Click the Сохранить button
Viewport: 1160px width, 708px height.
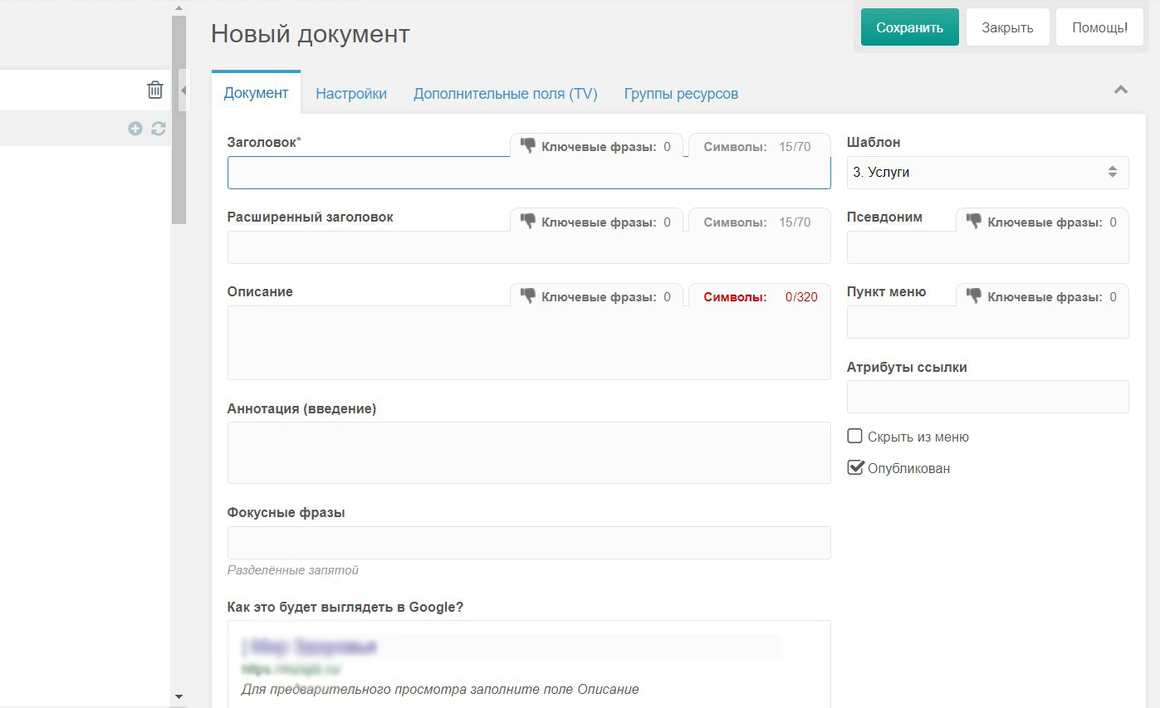click(x=910, y=27)
